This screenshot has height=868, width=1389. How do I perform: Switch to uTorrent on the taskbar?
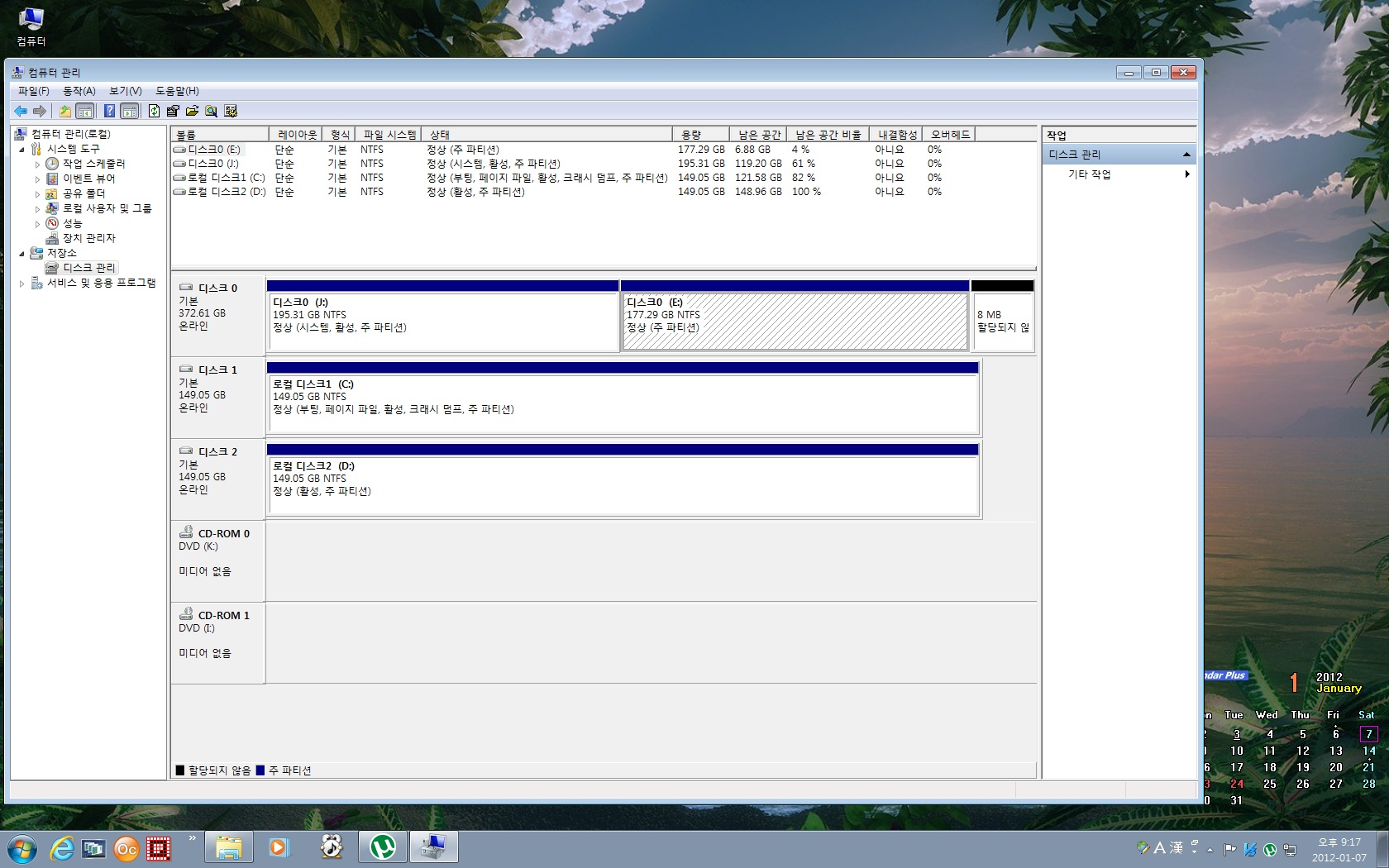point(382,847)
